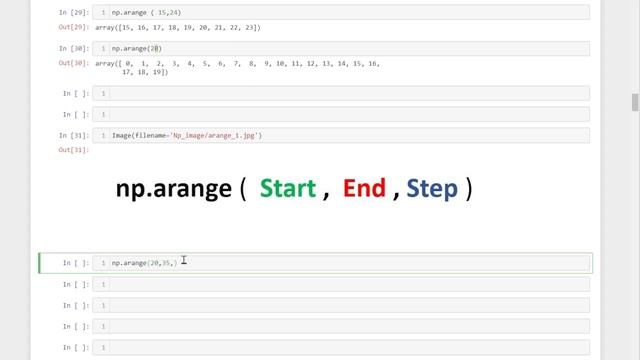This screenshot has height=360, width=640.
Task: Select the third empty cell below the active cell
Action: [341, 327]
